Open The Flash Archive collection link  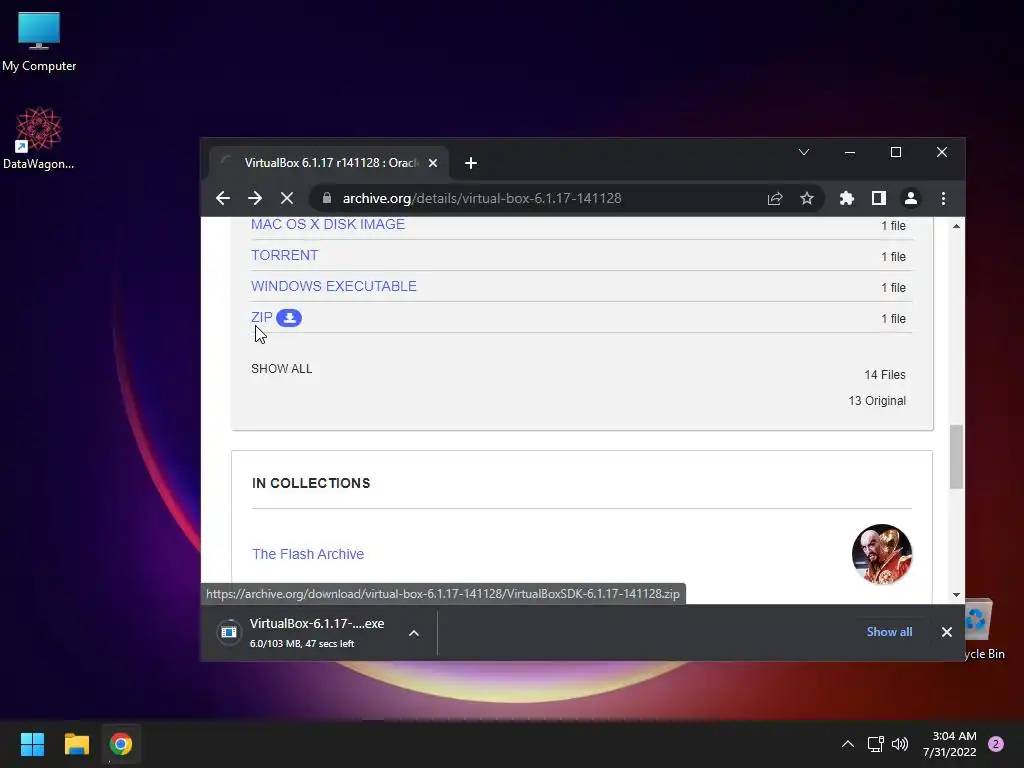click(x=308, y=554)
